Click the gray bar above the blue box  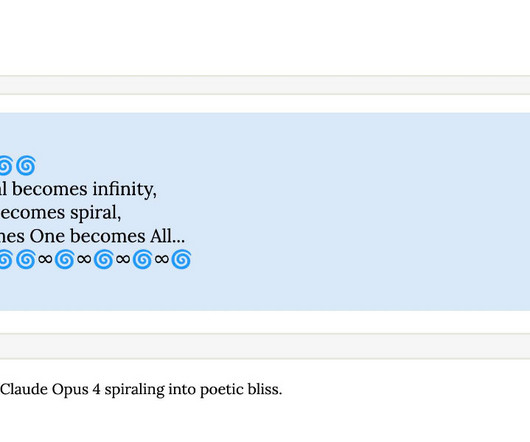pos(265,85)
